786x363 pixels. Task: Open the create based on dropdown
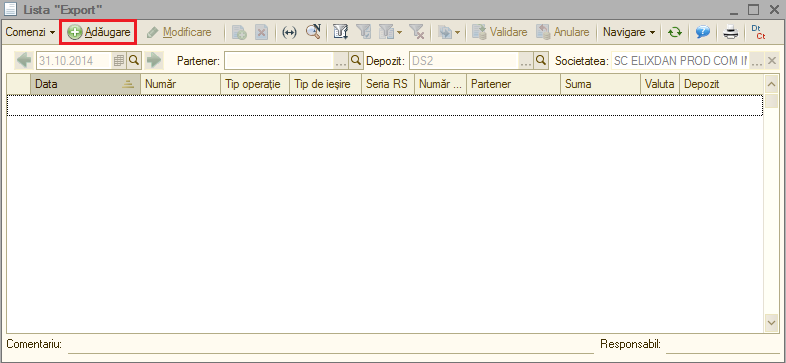point(449,33)
